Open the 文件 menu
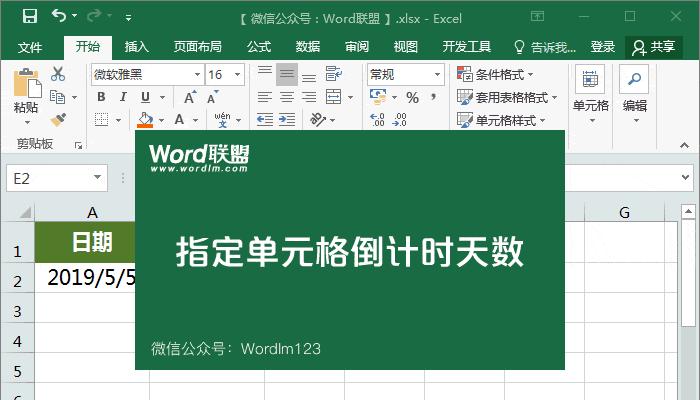This screenshot has width=700, height=400. (x=30, y=47)
